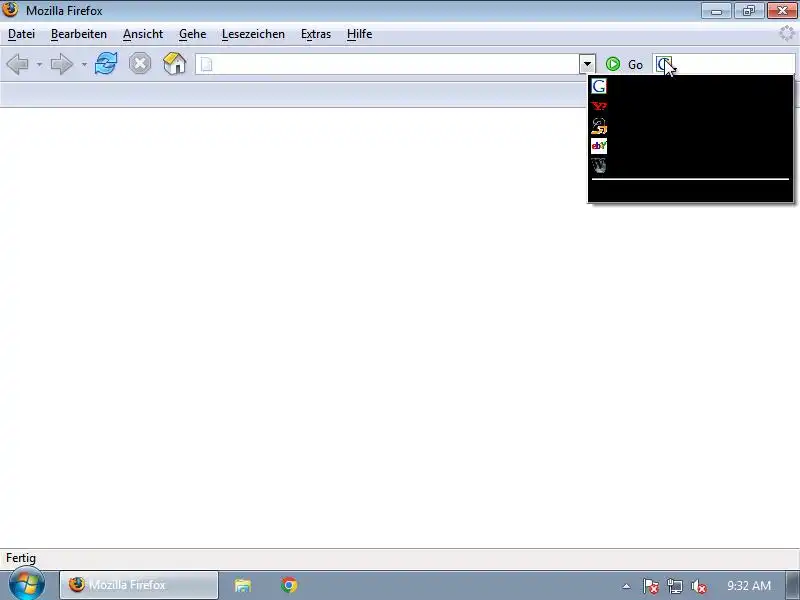This screenshot has height=600, width=800.
Task: Open the Extras menu
Action: point(316,34)
